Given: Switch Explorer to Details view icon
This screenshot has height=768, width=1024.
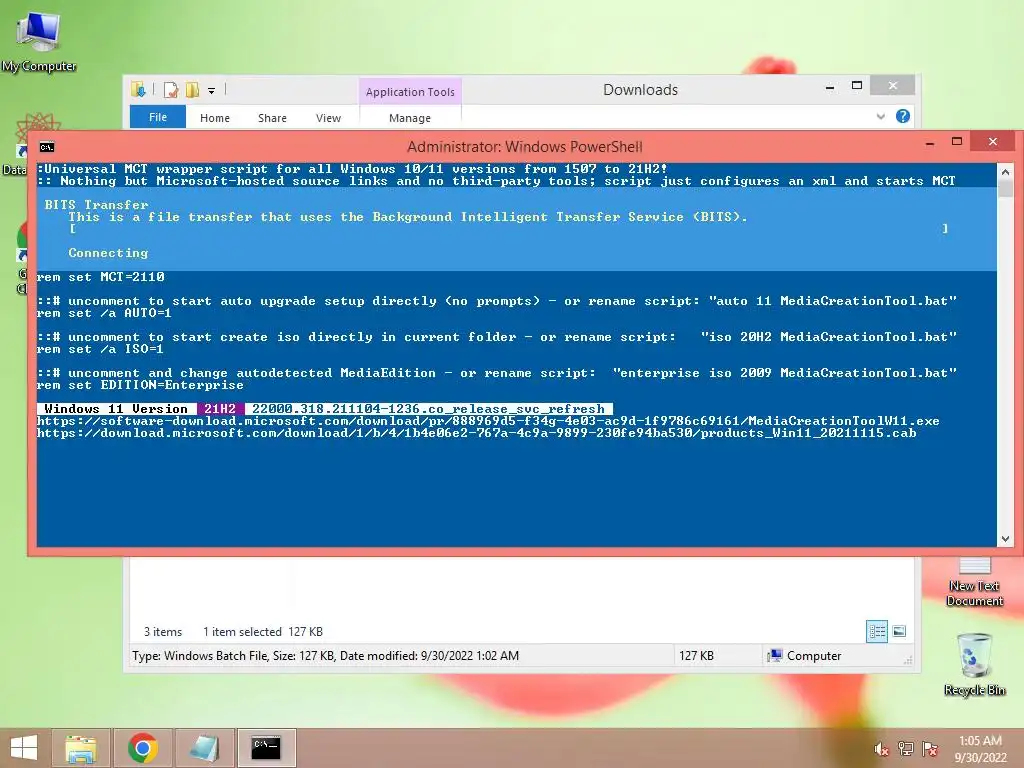Looking at the screenshot, I should [x=877, y=631].
